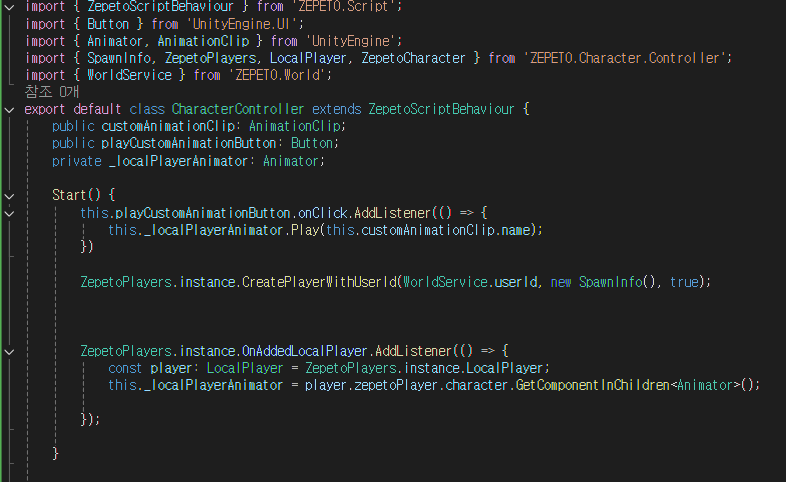Collapse the OnAddedLocalPlayer.AddListener fold chevron
Viewport: 786px width, 482px height.
click(x=9, y=352)
